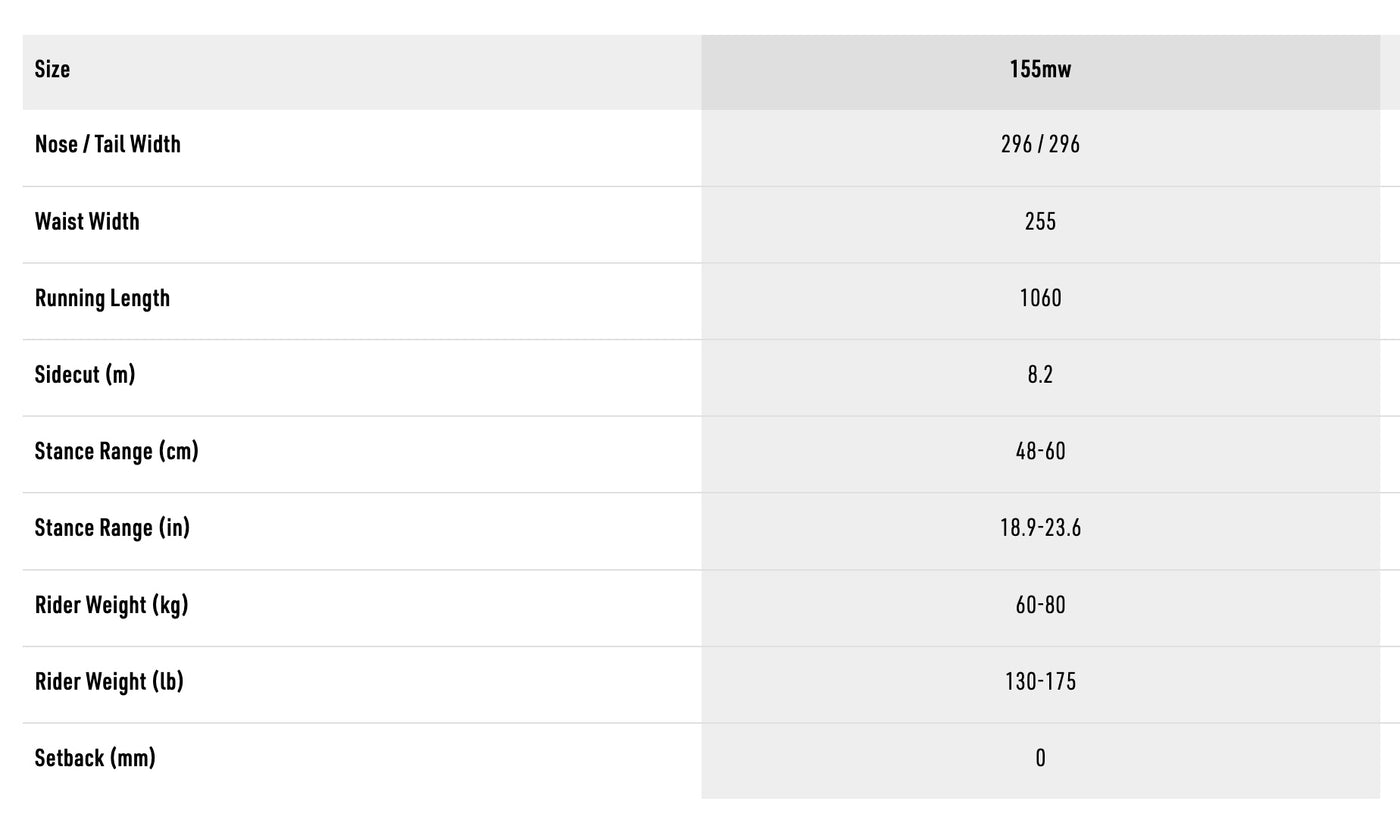Select the 155mw size column header

(1040, 69)
